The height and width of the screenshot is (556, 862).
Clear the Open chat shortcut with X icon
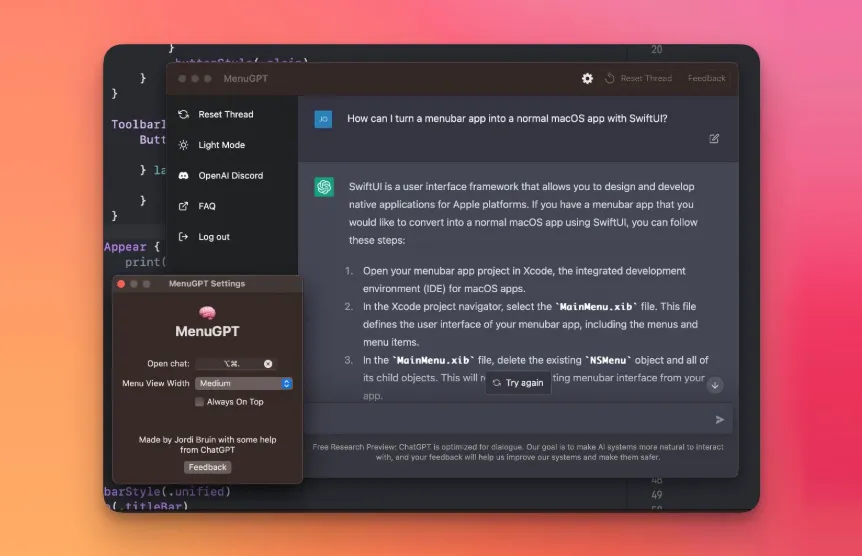tap(268, 364)
